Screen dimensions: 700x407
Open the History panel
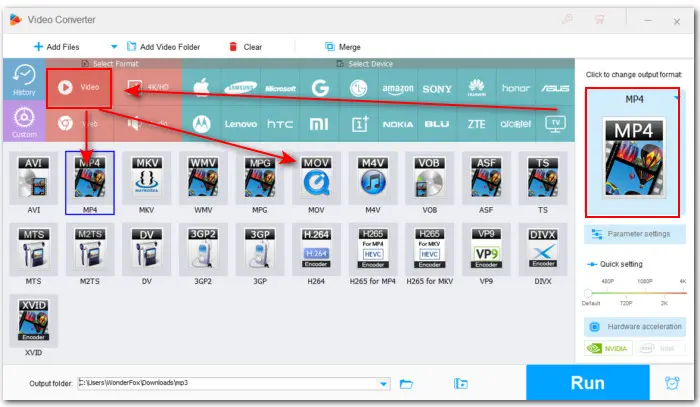point(24,79)
